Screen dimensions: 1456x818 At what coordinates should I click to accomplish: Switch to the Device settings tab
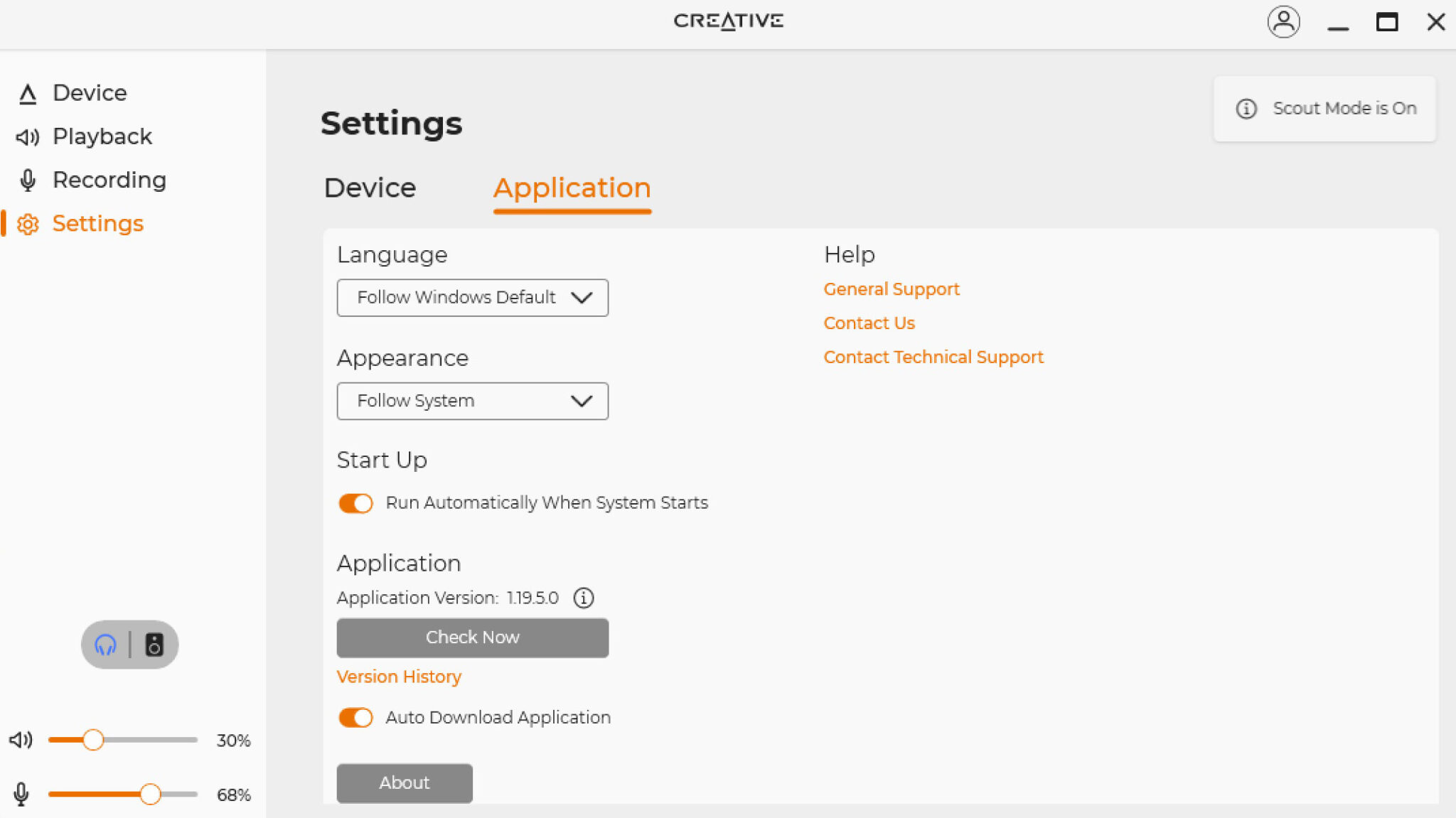pos(370,188)
